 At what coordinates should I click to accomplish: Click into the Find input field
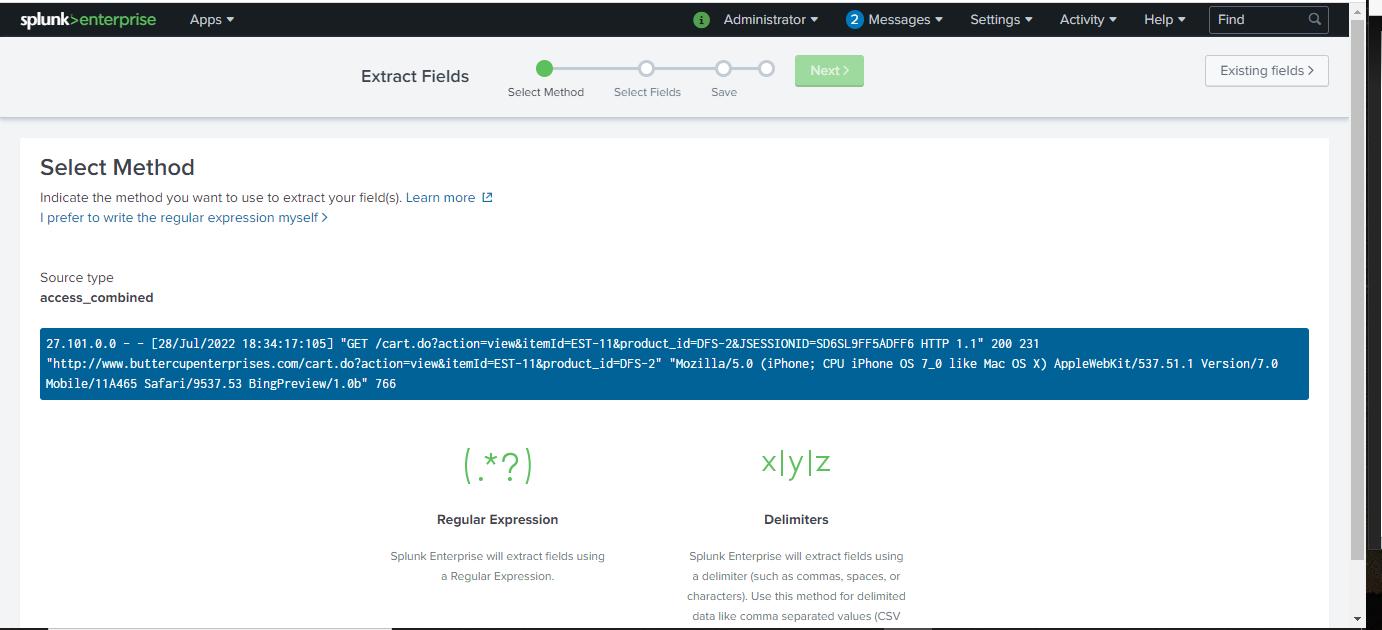(x=1258, y=19)
